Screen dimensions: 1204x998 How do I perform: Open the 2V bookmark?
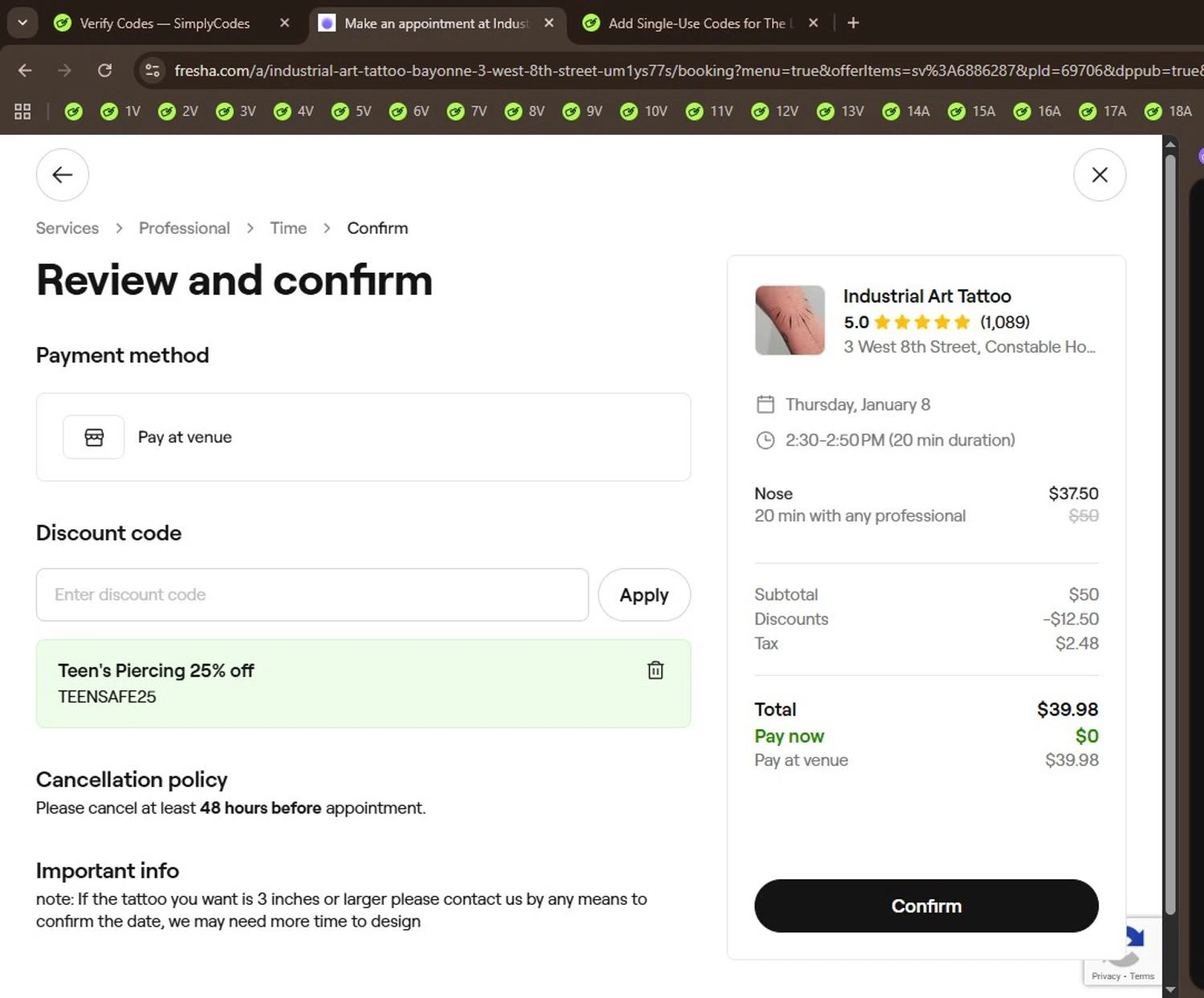click(x=178, y=112)
